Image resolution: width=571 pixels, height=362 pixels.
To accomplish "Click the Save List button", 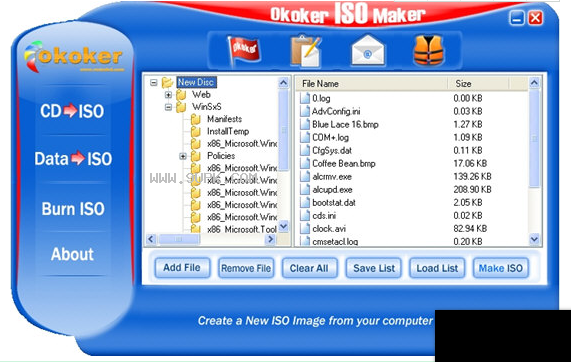I will pyautogui.click(x=374, y=268).
